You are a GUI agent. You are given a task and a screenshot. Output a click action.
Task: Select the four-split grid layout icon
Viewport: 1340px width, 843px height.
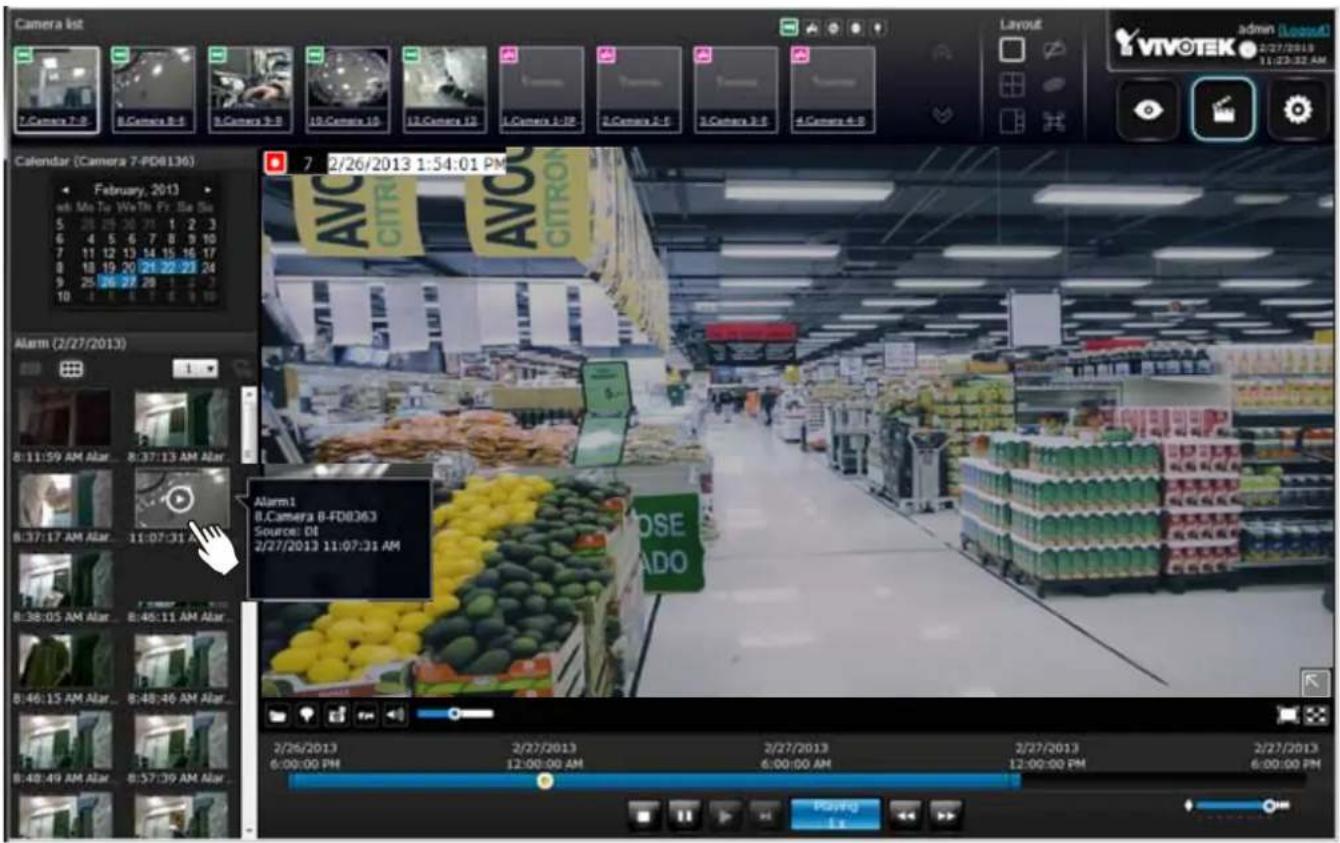(x=1012, y=86)
